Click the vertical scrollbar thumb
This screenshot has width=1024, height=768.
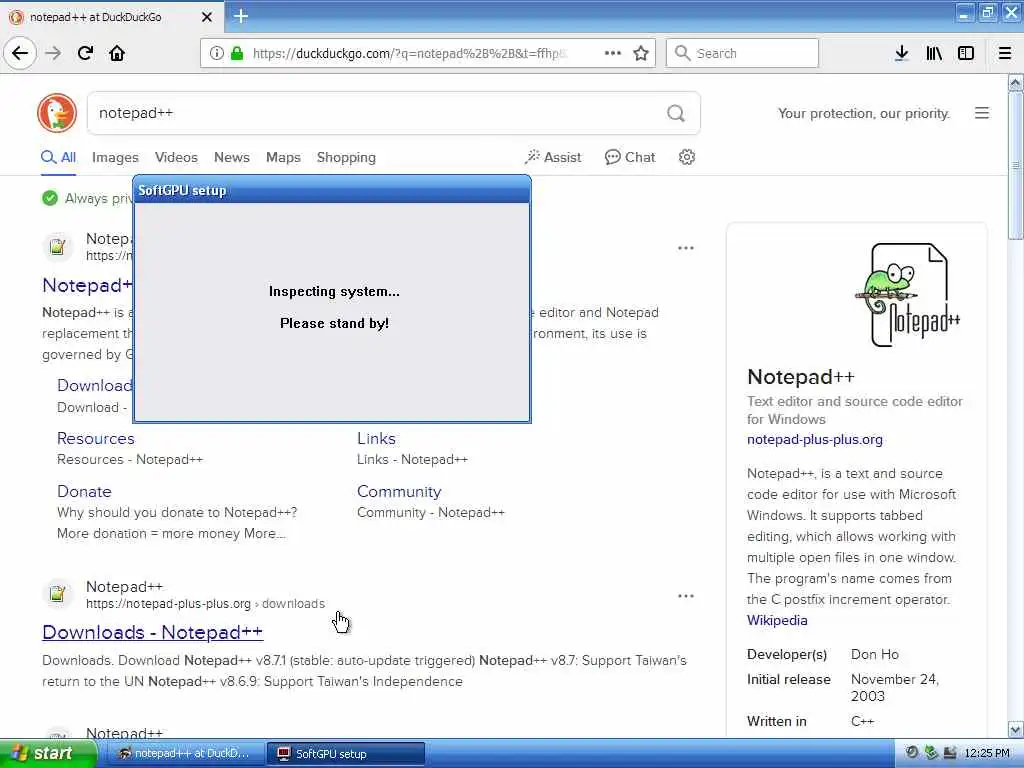[x=1016, y=165]
